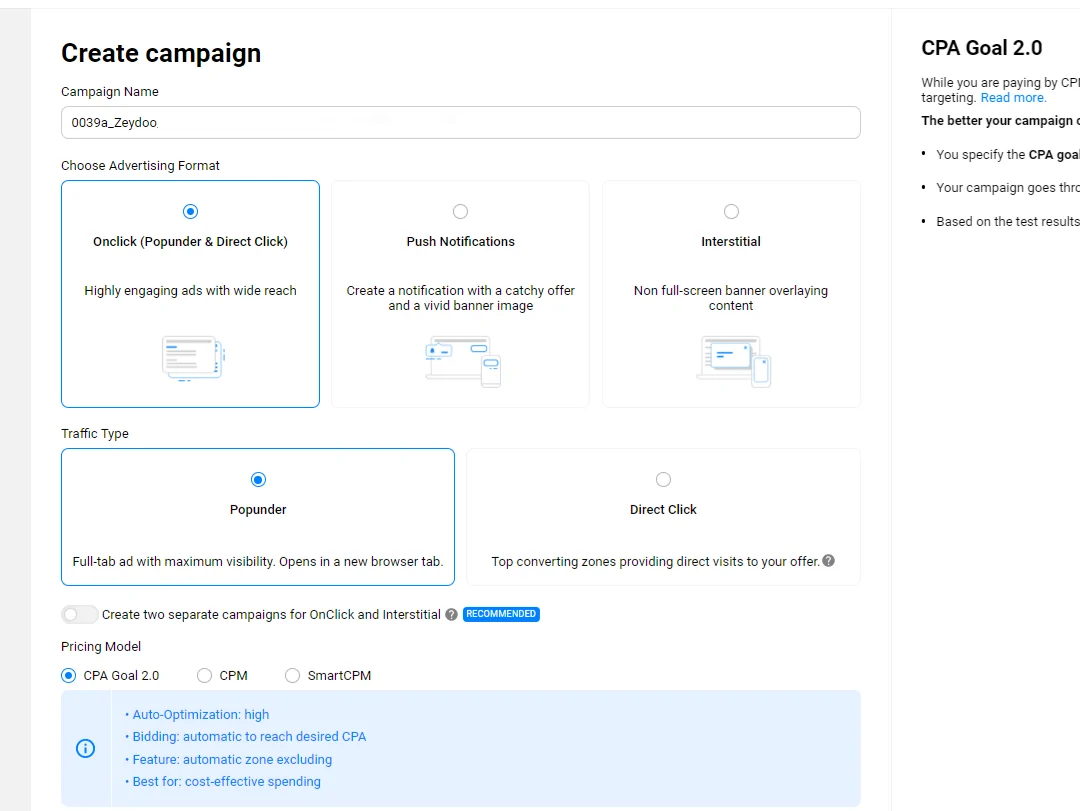Click the Onclick popunder illustration icon
1080x811 pixels.
coord(193,358)
